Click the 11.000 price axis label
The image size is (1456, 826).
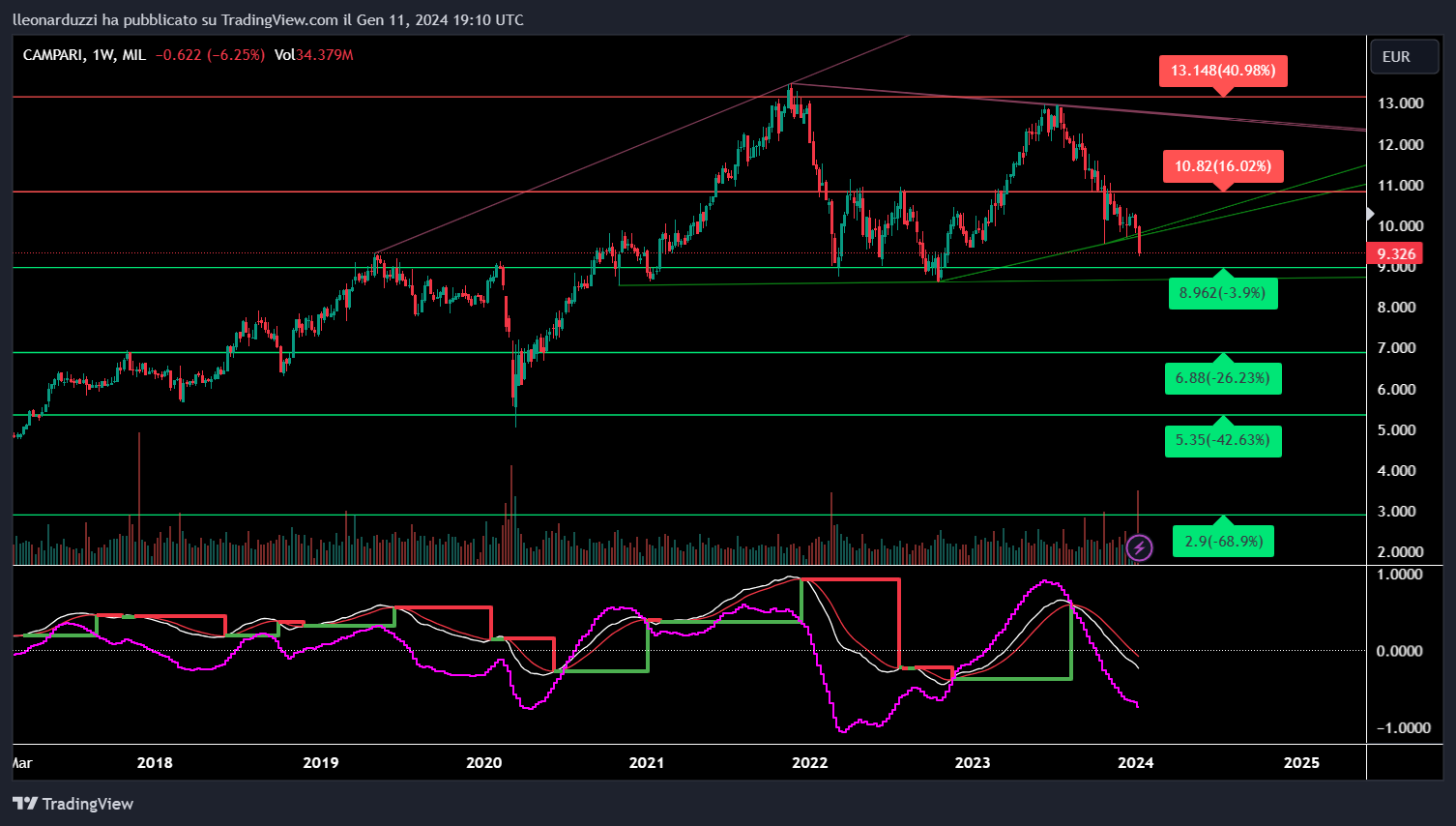point(1400,186)
